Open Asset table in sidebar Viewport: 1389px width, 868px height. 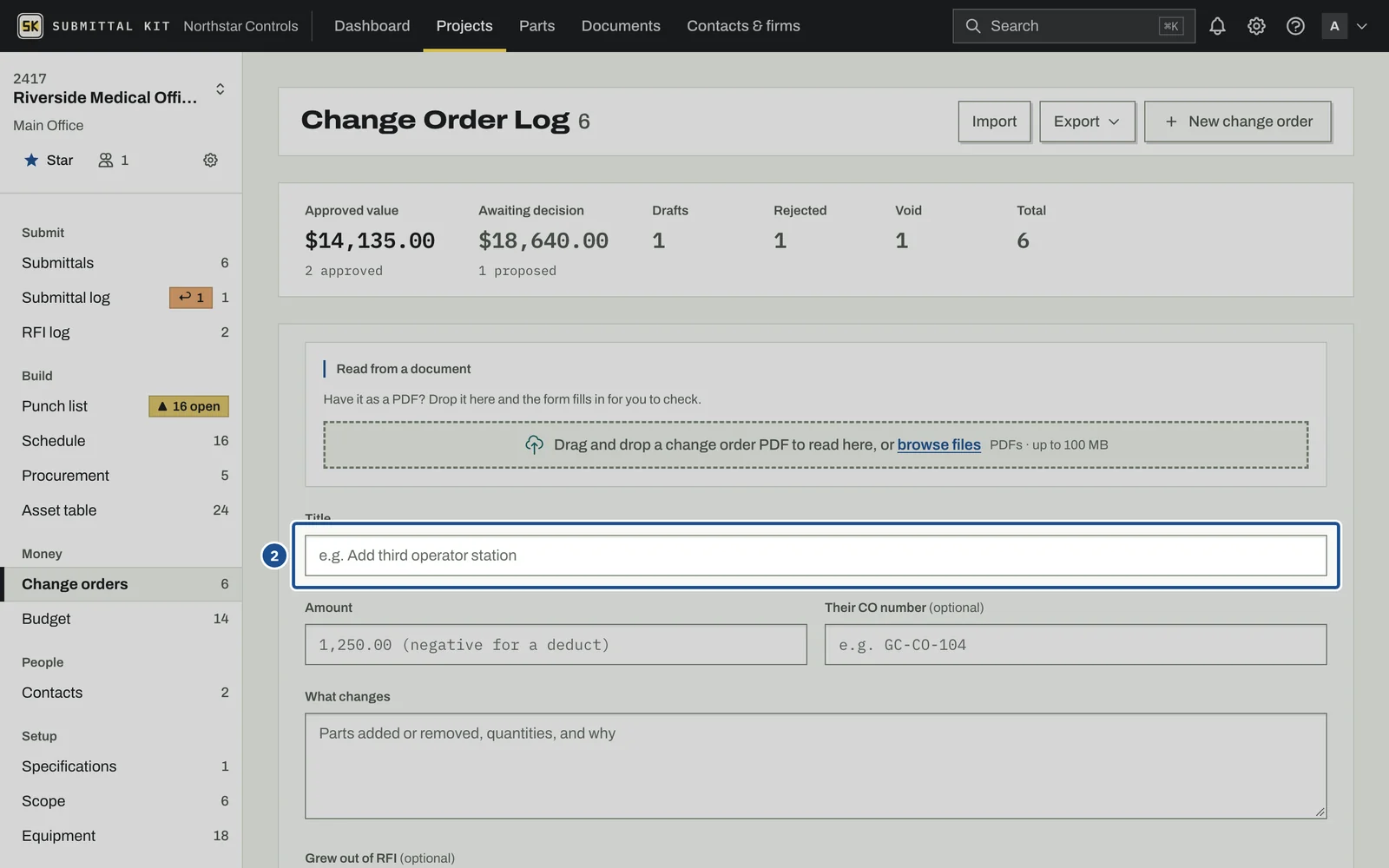122,510
